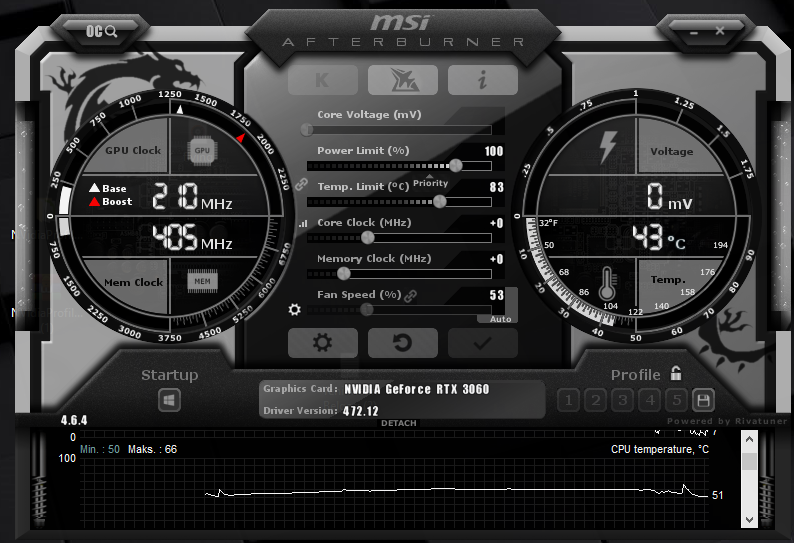This screenshot has height=543, width=794.
Task: Open the OC Scanner button
Action: 101,31
